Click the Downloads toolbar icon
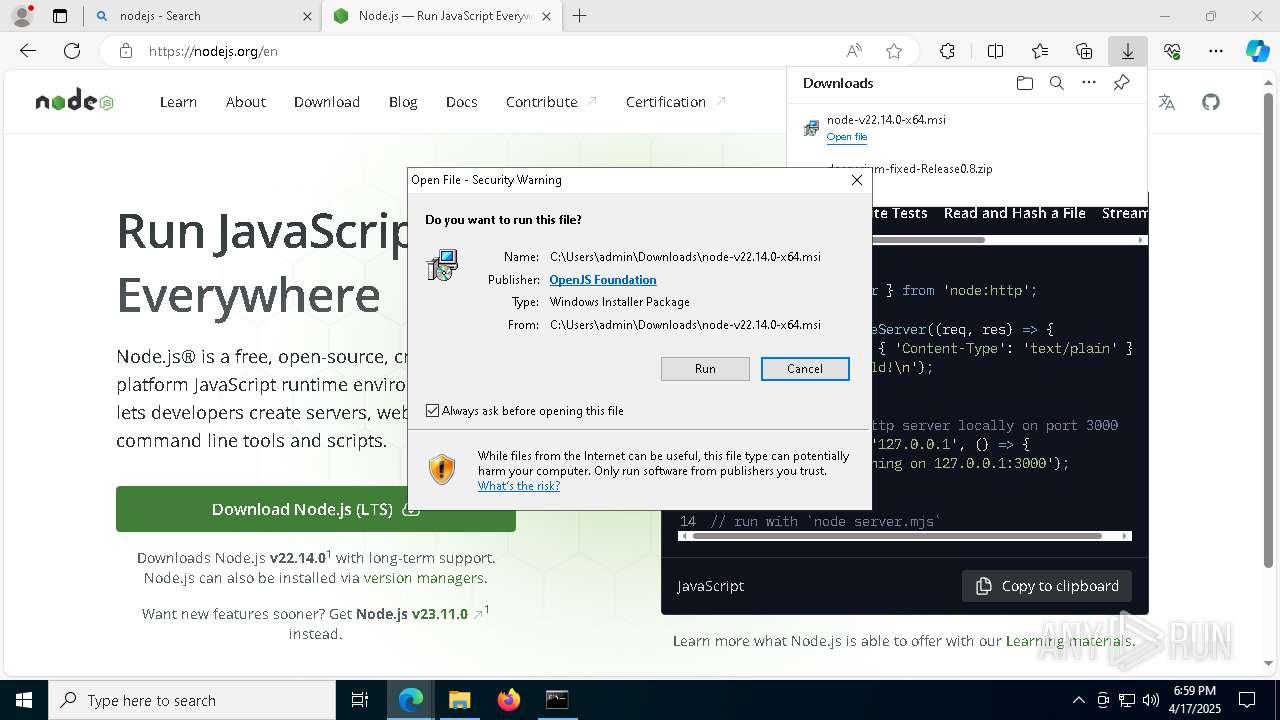Image resolution: width=1280 pixels, height=720 pixels. click(x=1127, y=51)
